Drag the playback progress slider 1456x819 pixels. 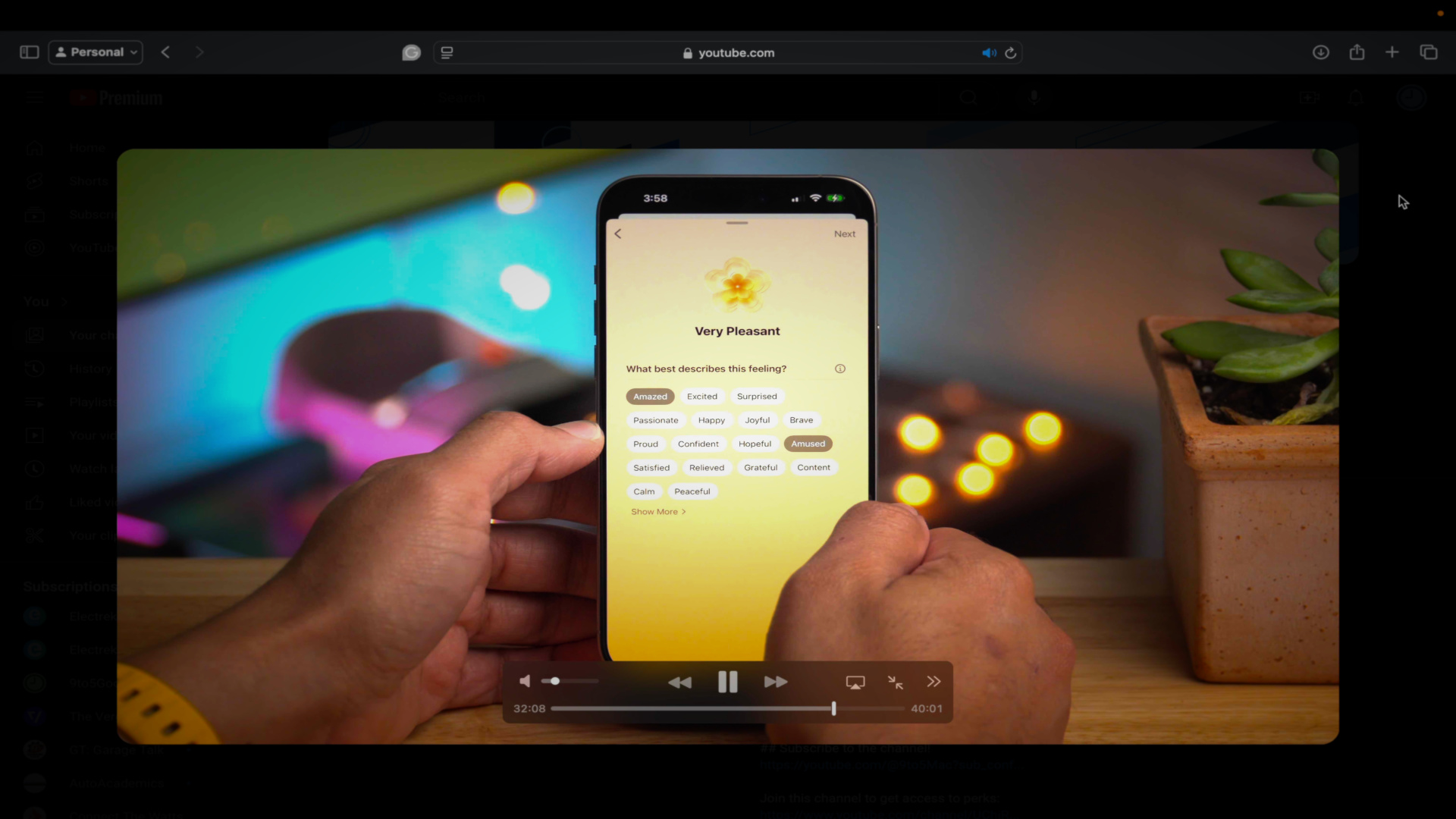[834, 707]
